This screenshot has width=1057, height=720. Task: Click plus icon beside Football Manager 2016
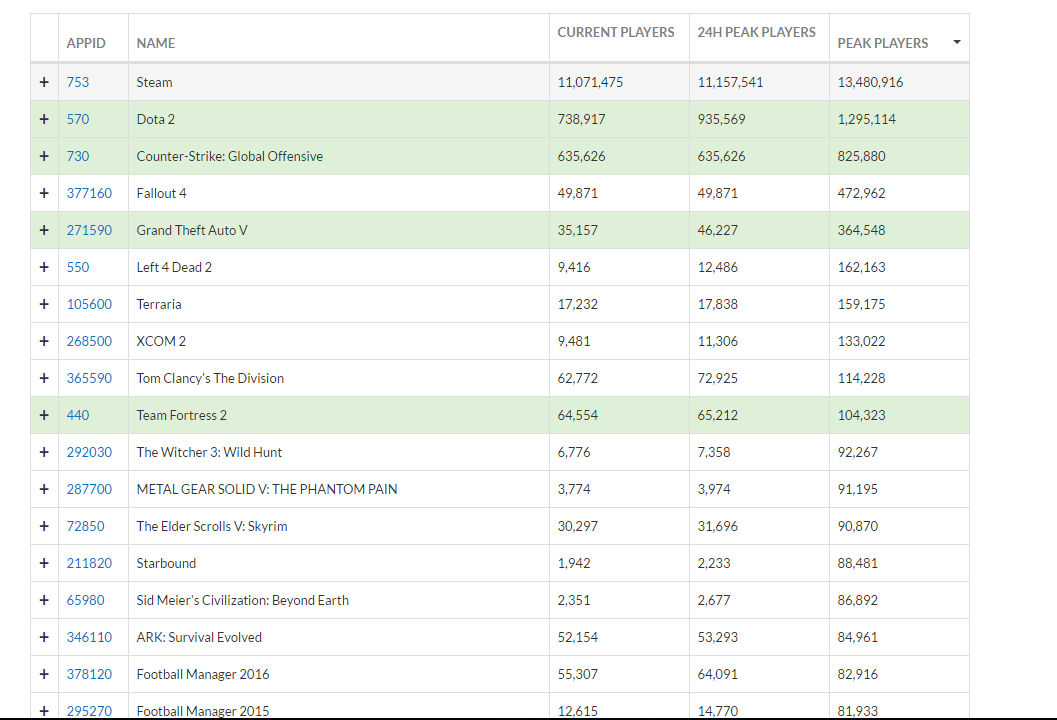click(44, 674)
